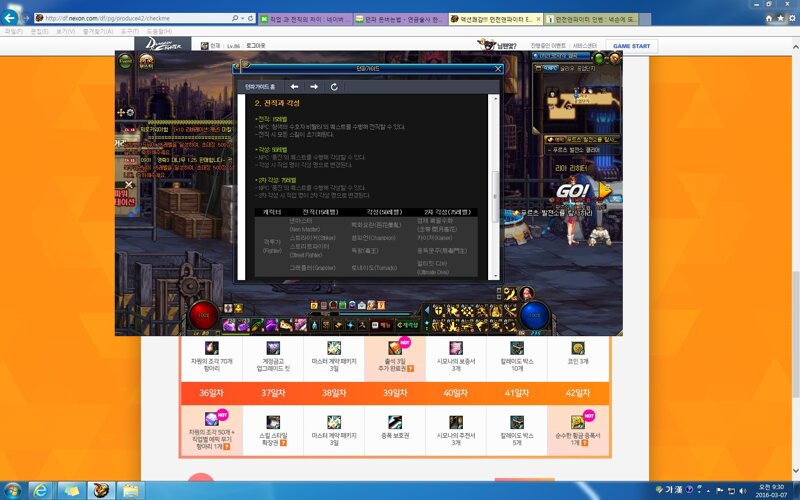800x500 pixels.
Task: Open the 보기(V) menu
Action: (x=65, y=32)
